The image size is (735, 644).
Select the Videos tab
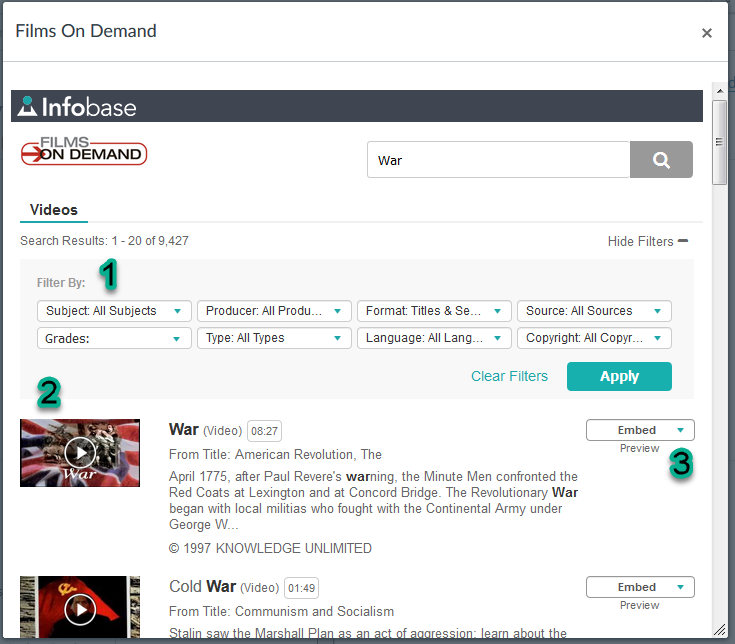[53, 210]
